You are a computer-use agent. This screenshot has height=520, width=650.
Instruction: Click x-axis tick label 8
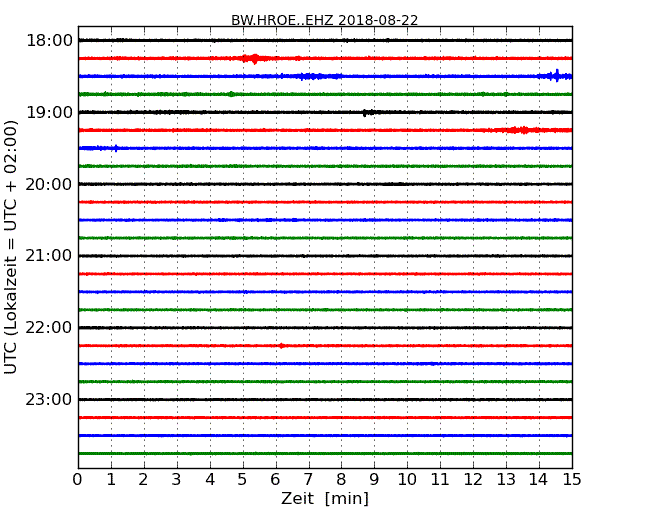click(x=341, y=480)
